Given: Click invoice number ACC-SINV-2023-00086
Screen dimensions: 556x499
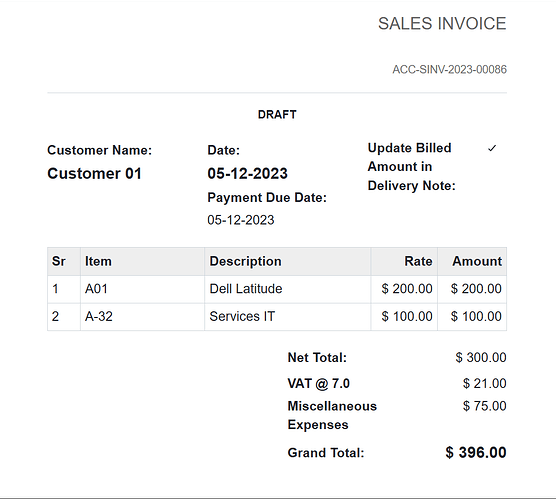Looking at the screenshot, I should click(x=449, y=70).
